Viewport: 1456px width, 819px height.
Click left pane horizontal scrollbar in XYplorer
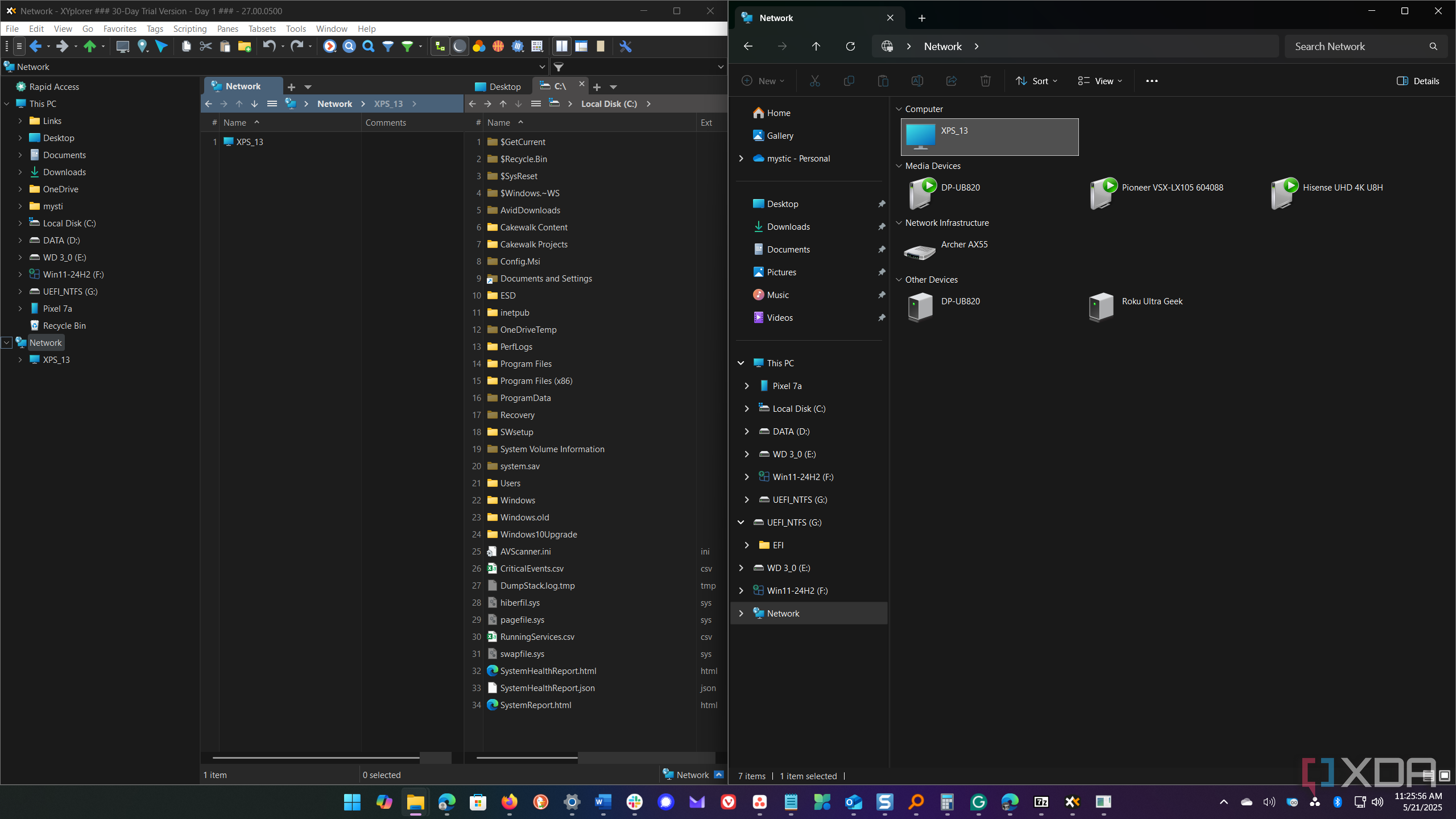316,758
